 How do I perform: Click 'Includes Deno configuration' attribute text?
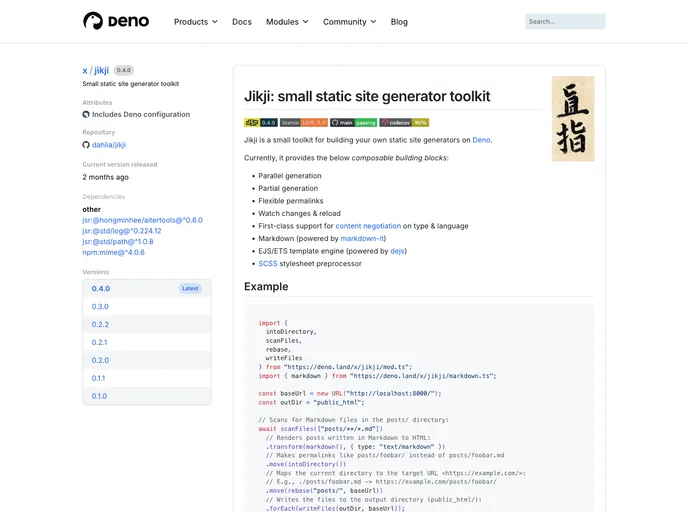(x=141, y=115)
